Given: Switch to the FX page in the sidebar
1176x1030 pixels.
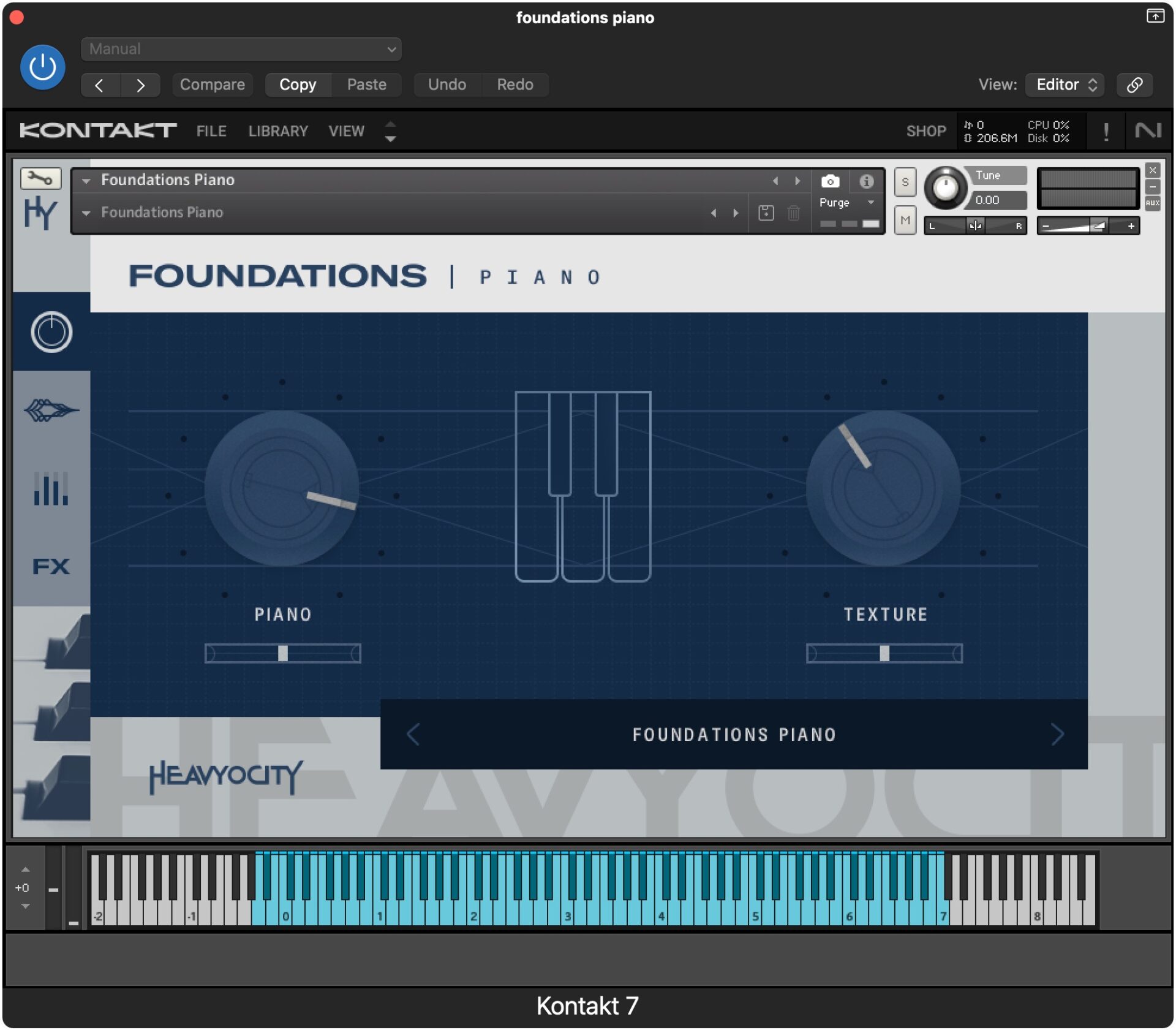Looking at the screenshot, I should [x=52, y=567].
